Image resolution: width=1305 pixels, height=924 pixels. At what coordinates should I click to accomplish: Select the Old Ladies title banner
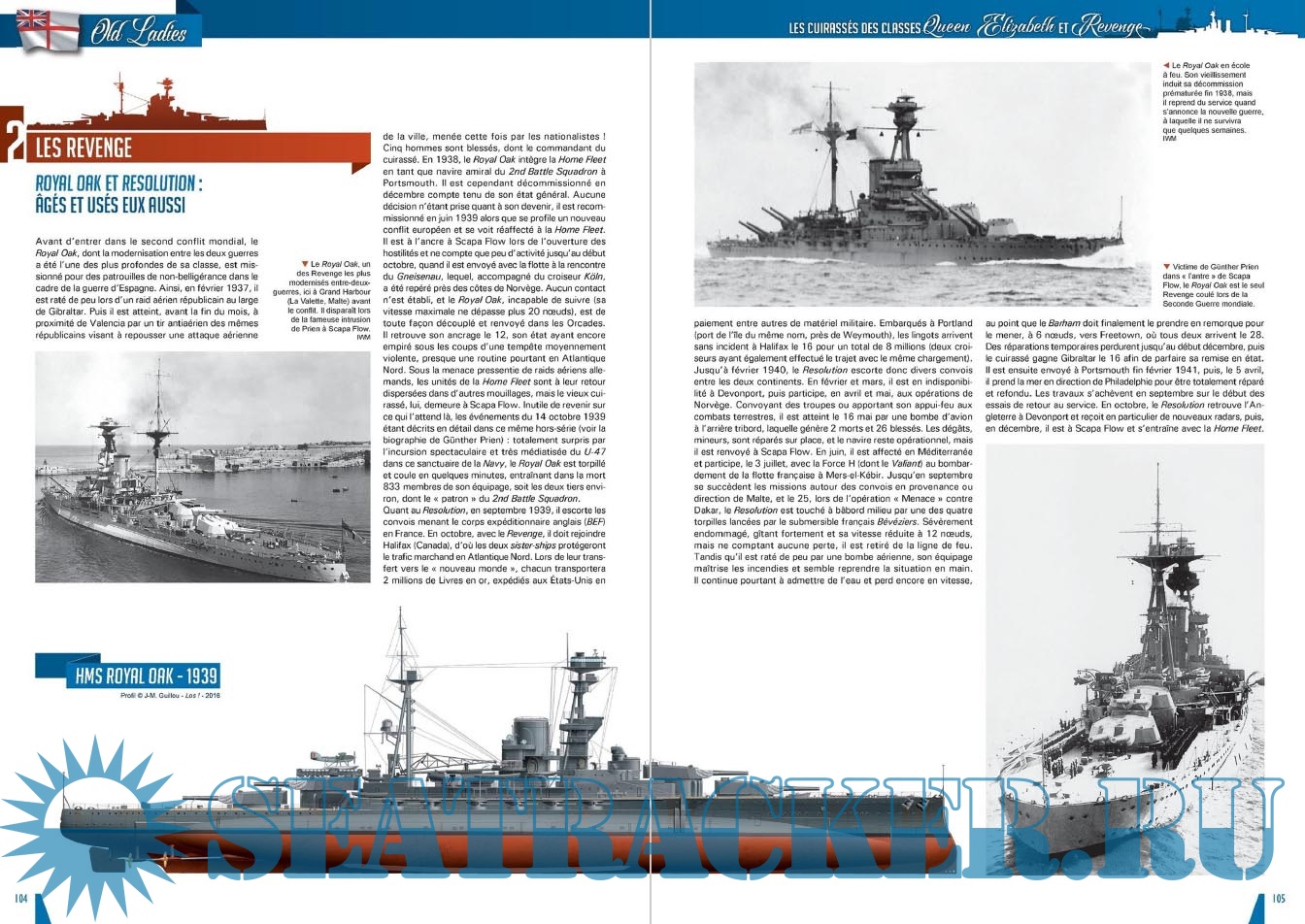pyautogui.click(x=139, y=34)
